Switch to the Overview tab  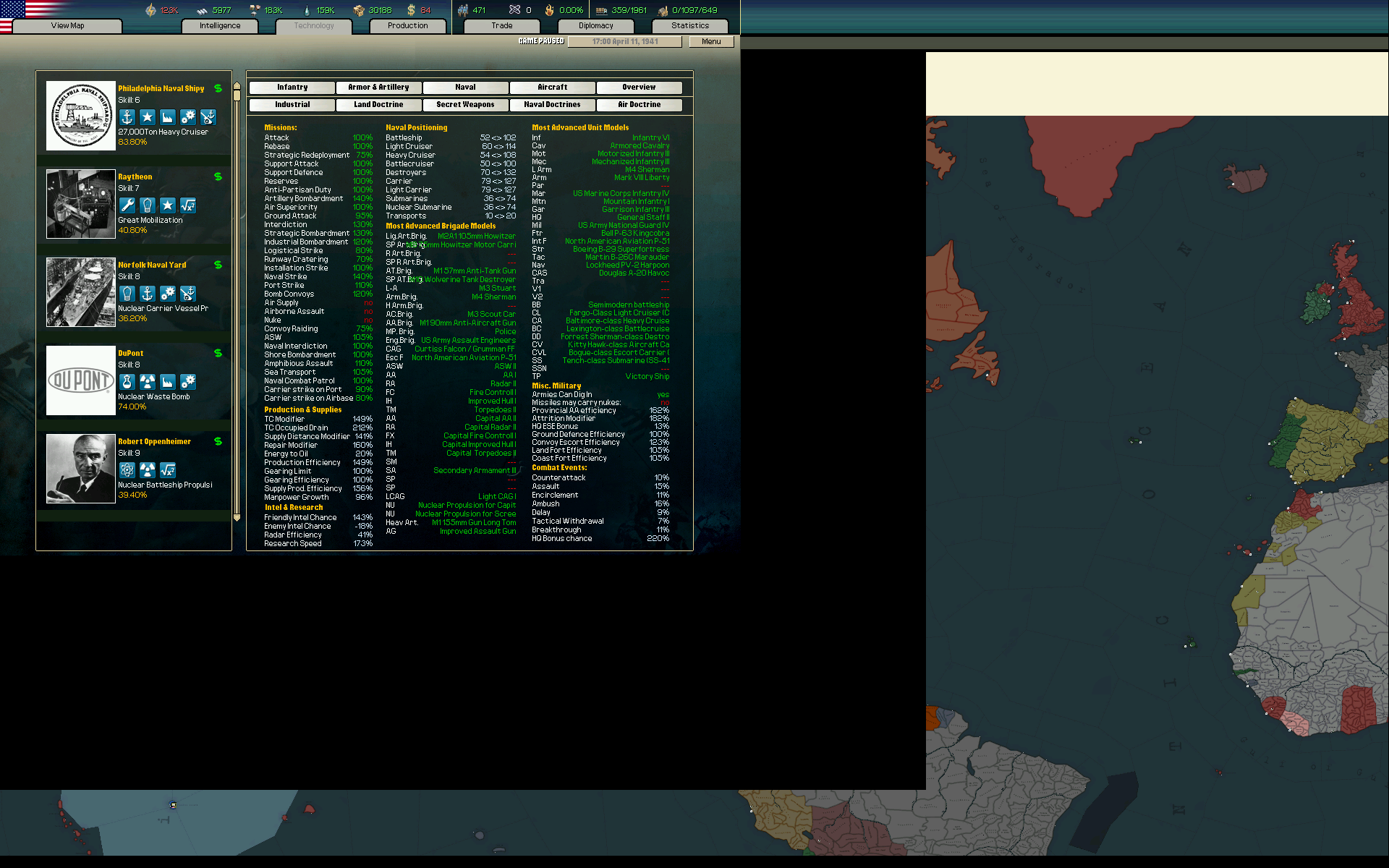pos(639,88)
